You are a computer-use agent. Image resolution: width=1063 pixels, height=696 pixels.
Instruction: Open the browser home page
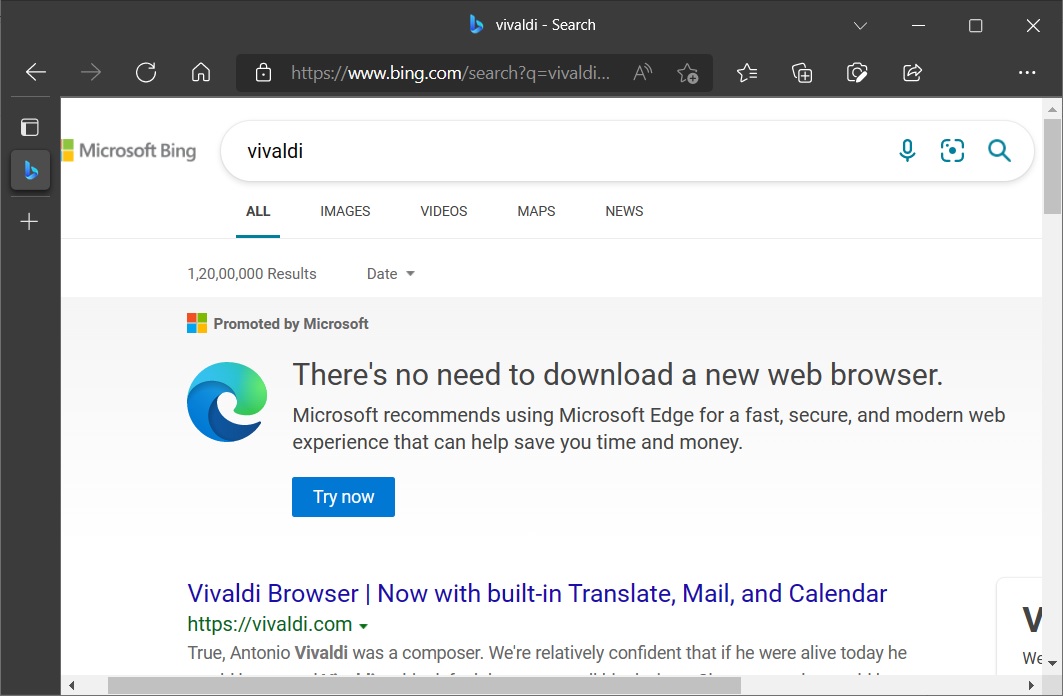(x=200, y=72)
